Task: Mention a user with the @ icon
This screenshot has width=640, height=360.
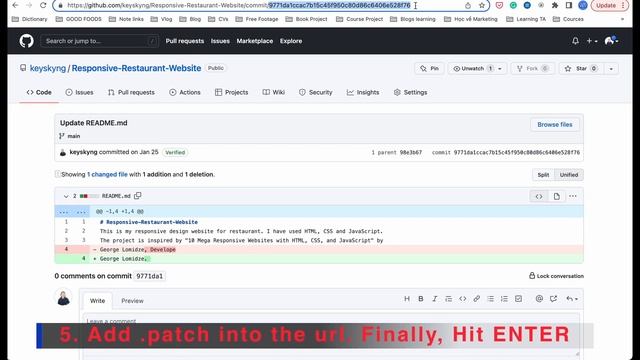Action: (x=539, y=299)
